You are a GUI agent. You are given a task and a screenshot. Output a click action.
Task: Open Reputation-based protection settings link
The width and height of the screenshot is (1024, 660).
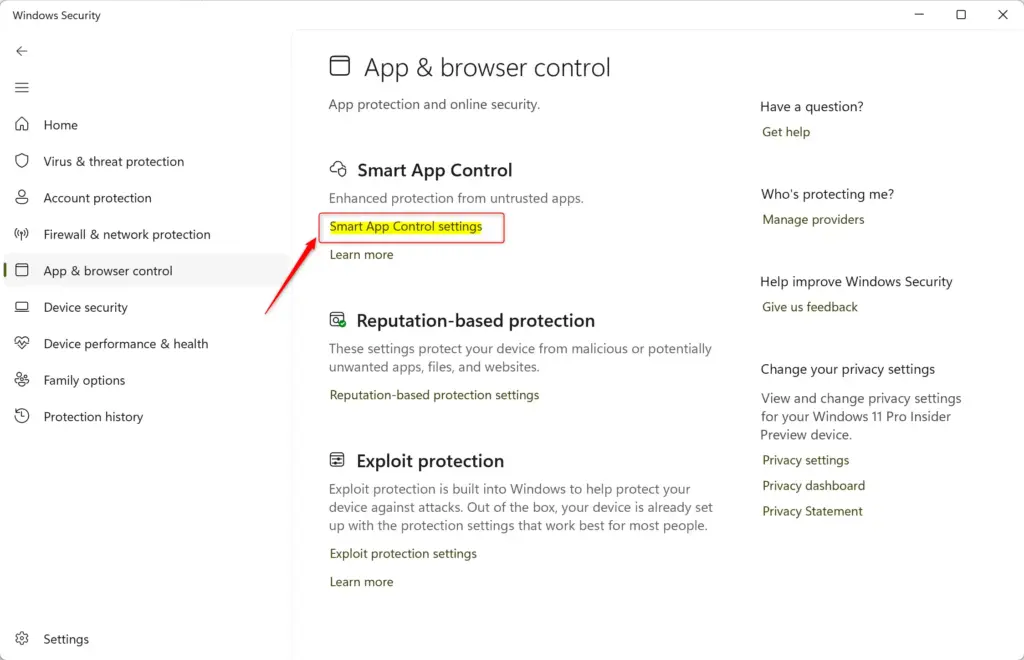tap(434, 395)
